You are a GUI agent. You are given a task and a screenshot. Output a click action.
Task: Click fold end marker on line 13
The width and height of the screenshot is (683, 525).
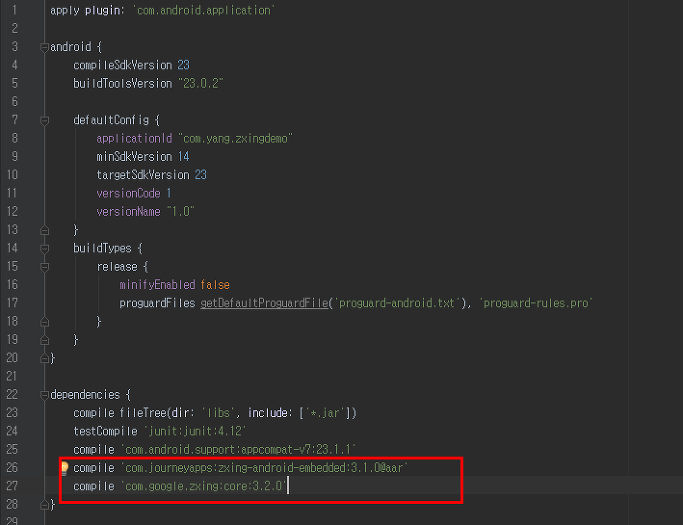pos(44,230)
